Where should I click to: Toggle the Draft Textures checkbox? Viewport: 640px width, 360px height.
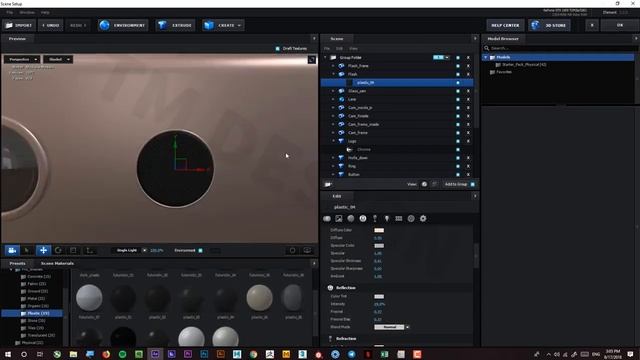click(x=278, y=49)
